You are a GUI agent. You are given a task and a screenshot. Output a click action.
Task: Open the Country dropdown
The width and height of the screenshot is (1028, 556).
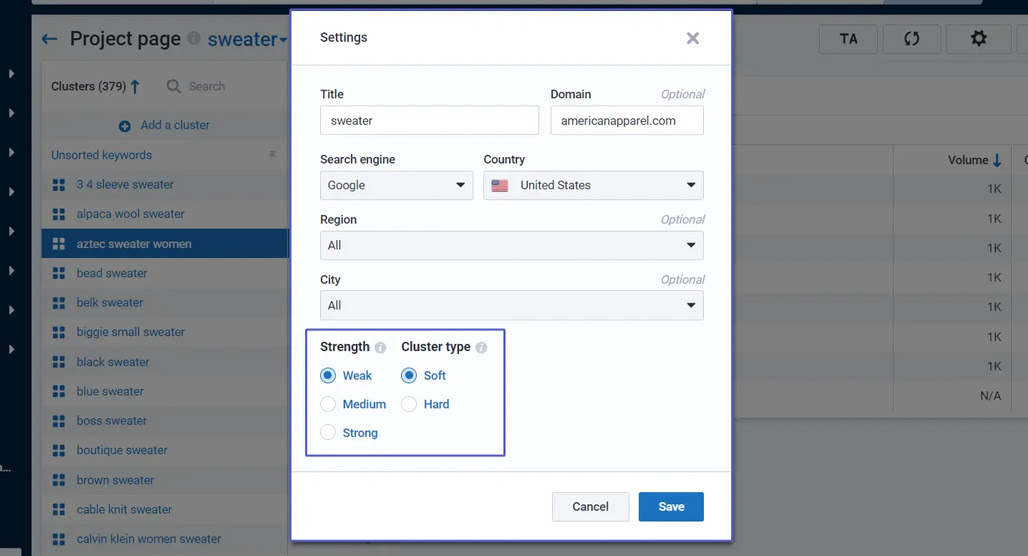coord(593,186)
